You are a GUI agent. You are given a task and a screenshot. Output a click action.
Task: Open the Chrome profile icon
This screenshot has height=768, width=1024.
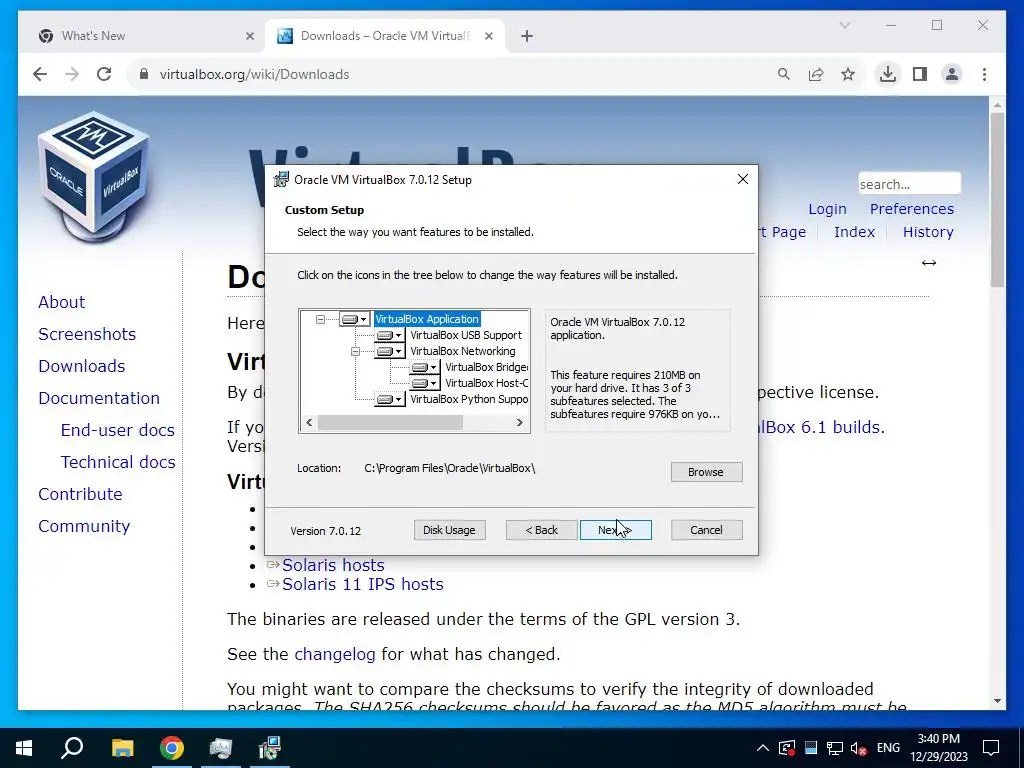[x=952, y=74]
